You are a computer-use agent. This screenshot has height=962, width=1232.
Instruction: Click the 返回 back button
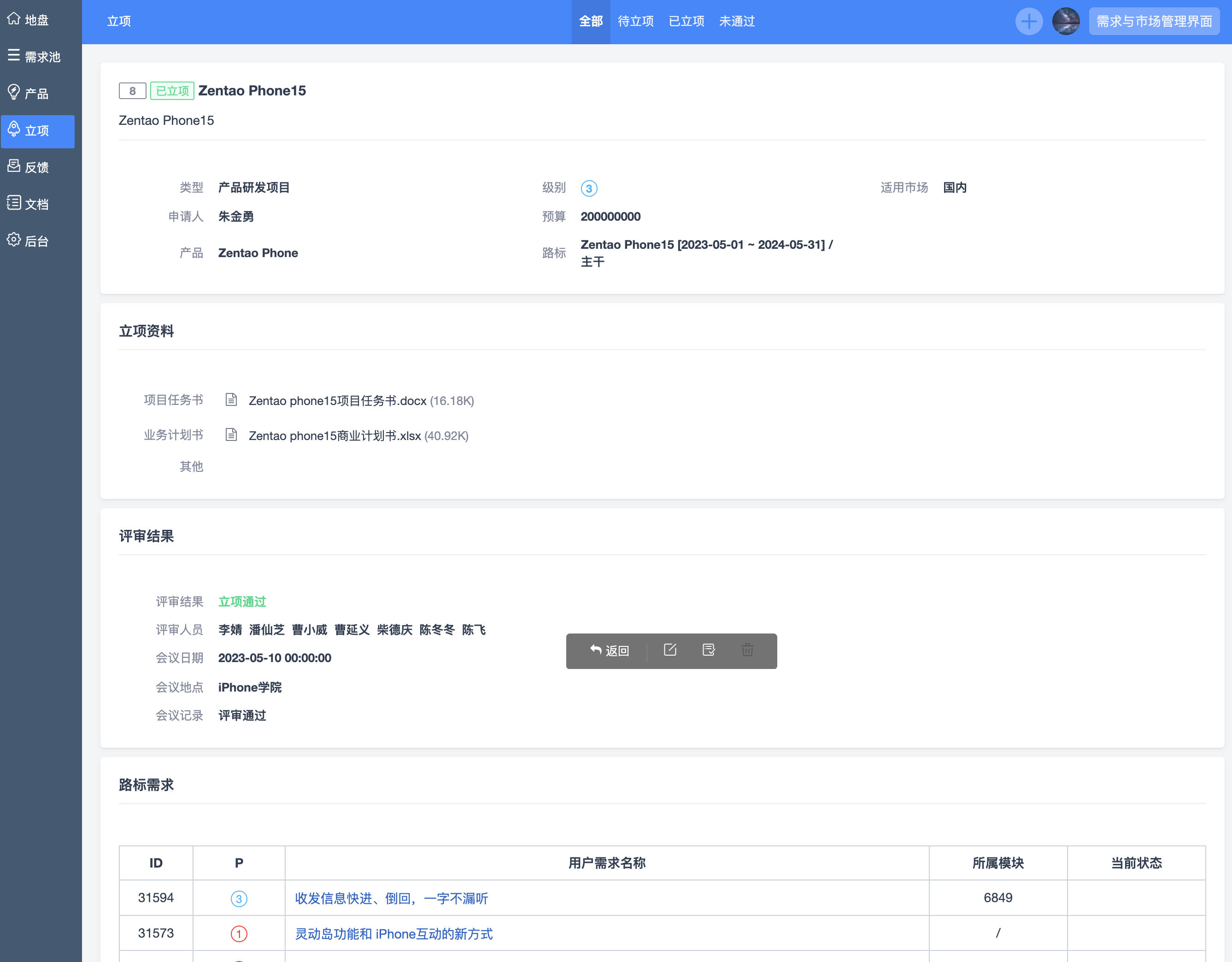coord(609,651)
